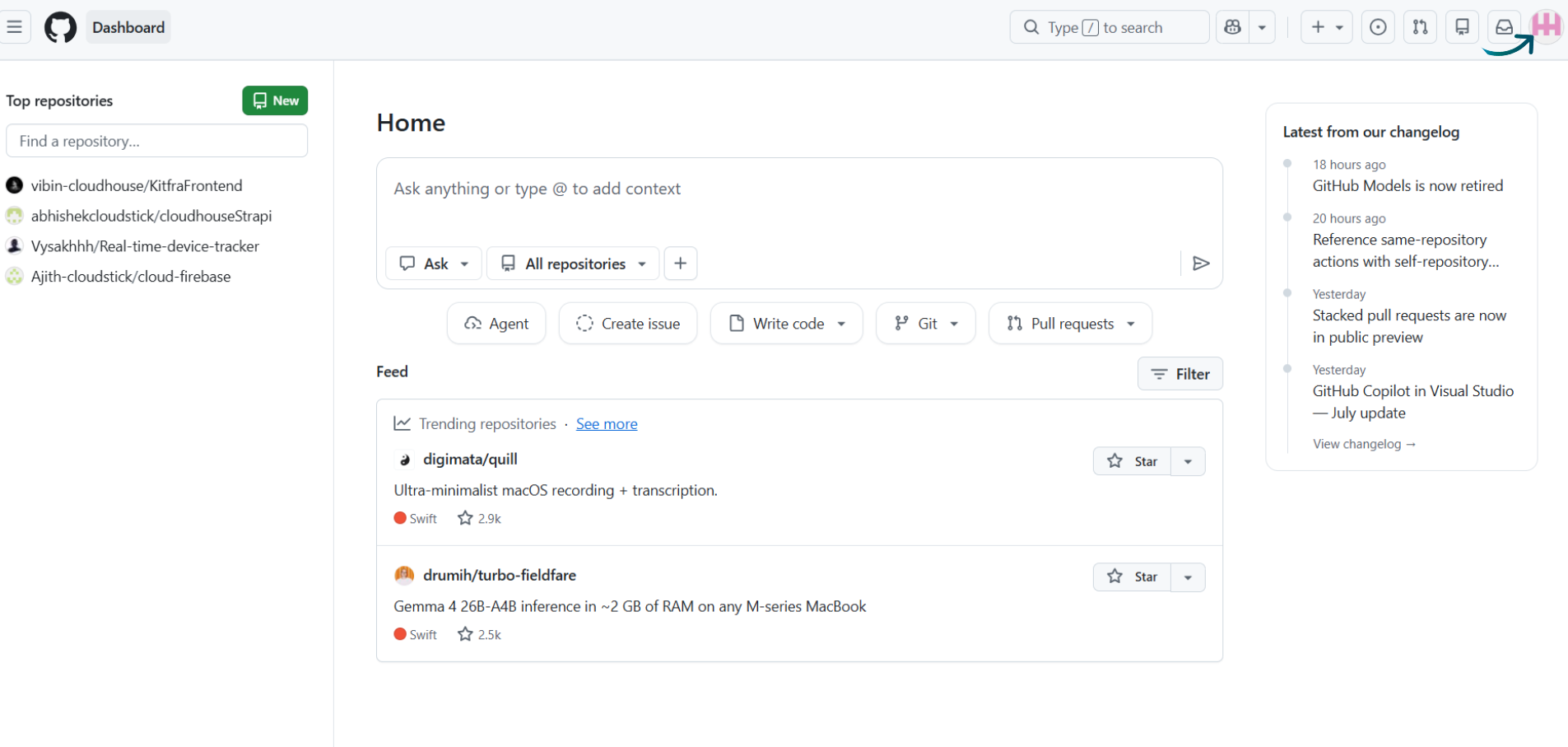Open Reference same-repository actions changelog entry
The image size is (1568, 747).
pyautogui.click(x=1406, y=251)
